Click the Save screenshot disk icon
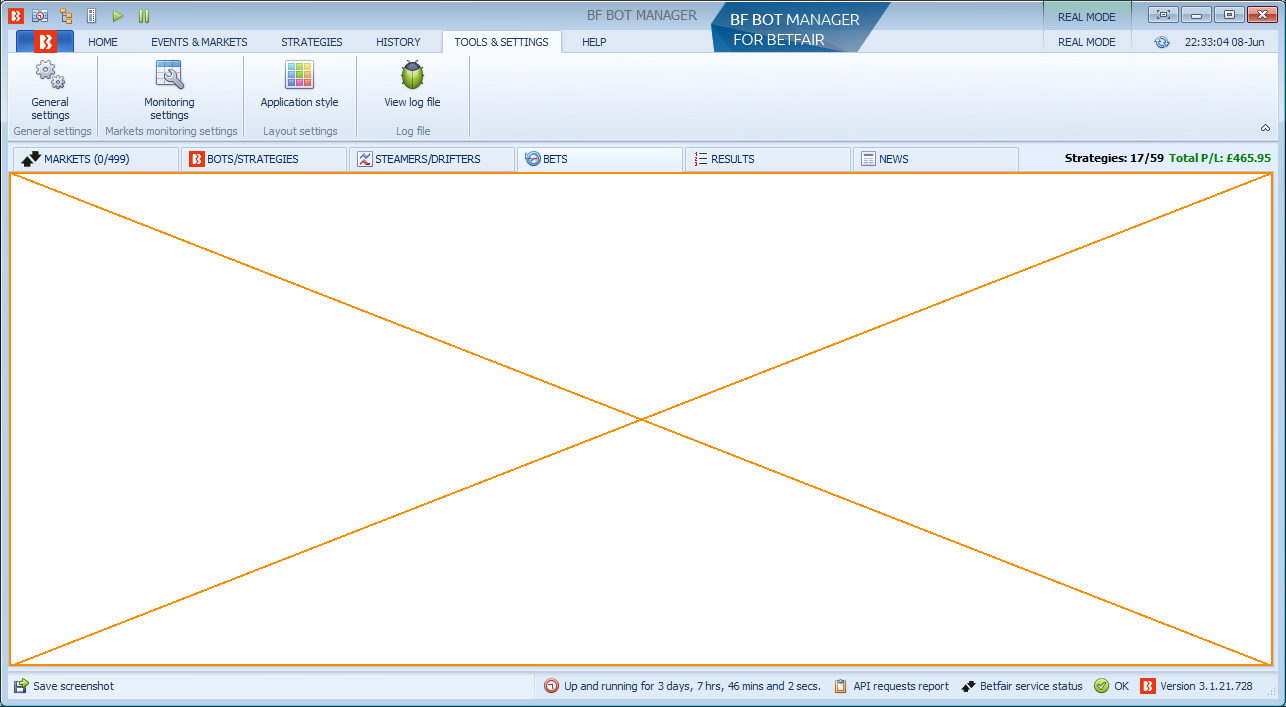 tap(21, 686)
